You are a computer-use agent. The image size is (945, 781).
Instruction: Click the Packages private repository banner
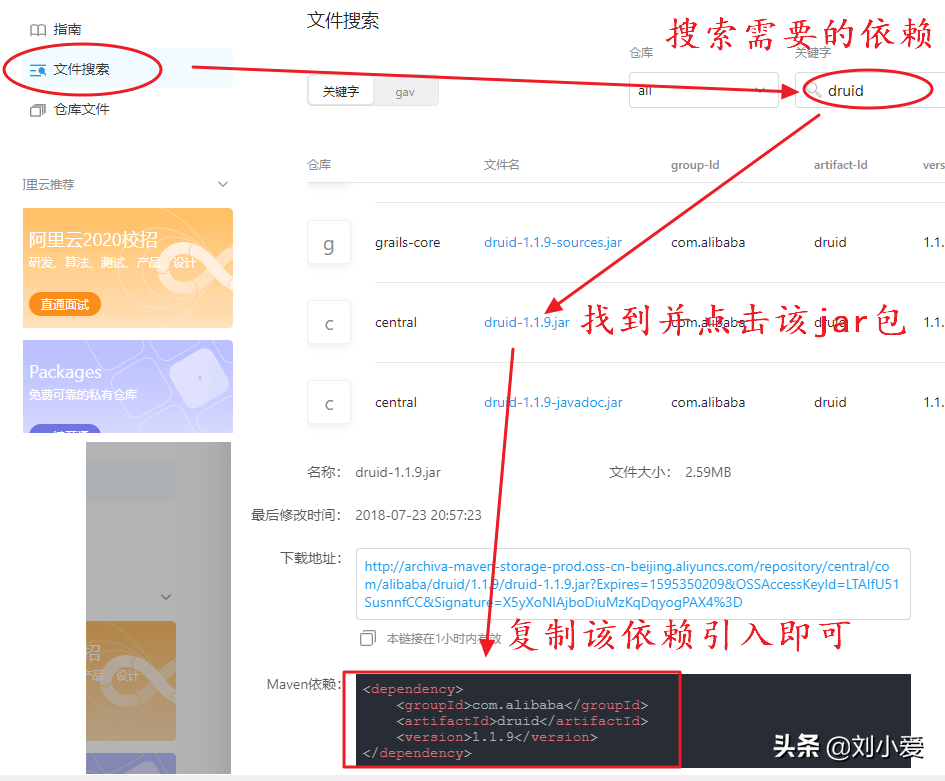(x=127, y=386)
